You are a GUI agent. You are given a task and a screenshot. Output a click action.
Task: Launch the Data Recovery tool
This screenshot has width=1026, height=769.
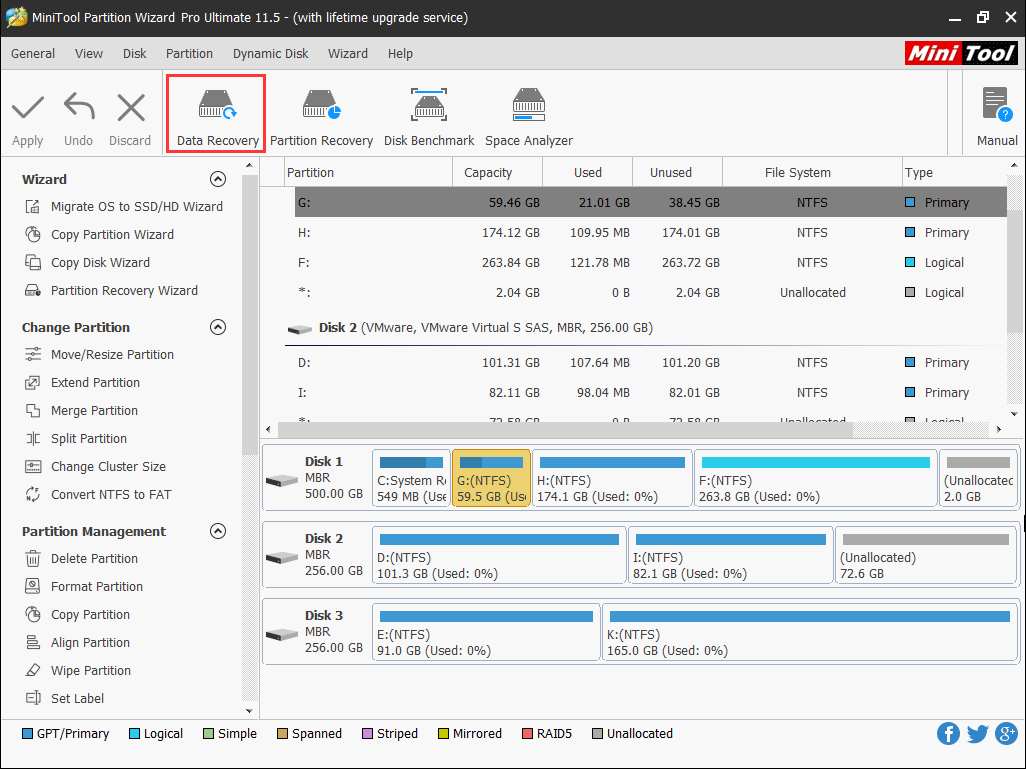point(217,113)
